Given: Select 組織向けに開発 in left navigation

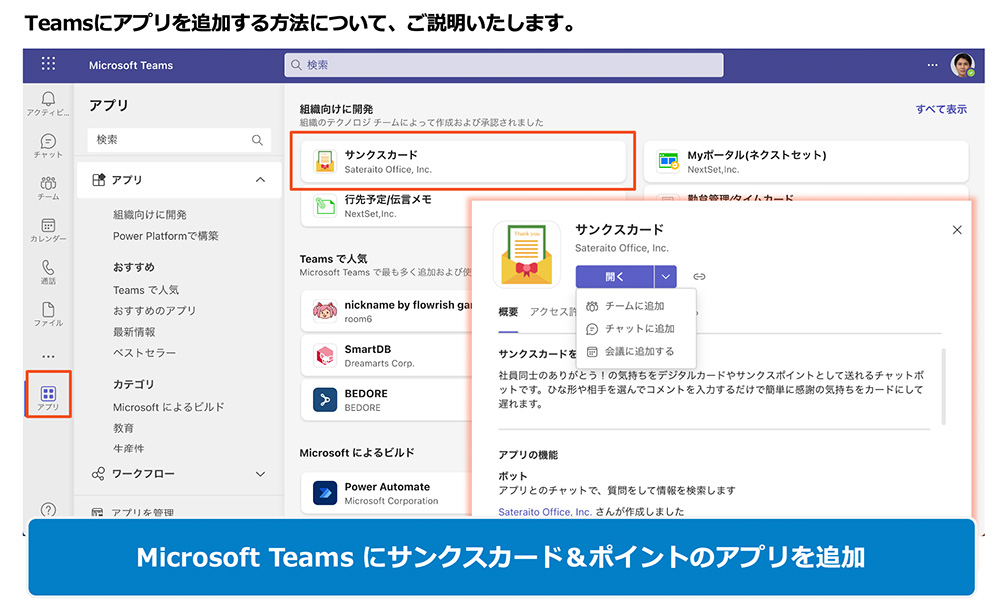Looking at the screenshot, I should 150,215.
